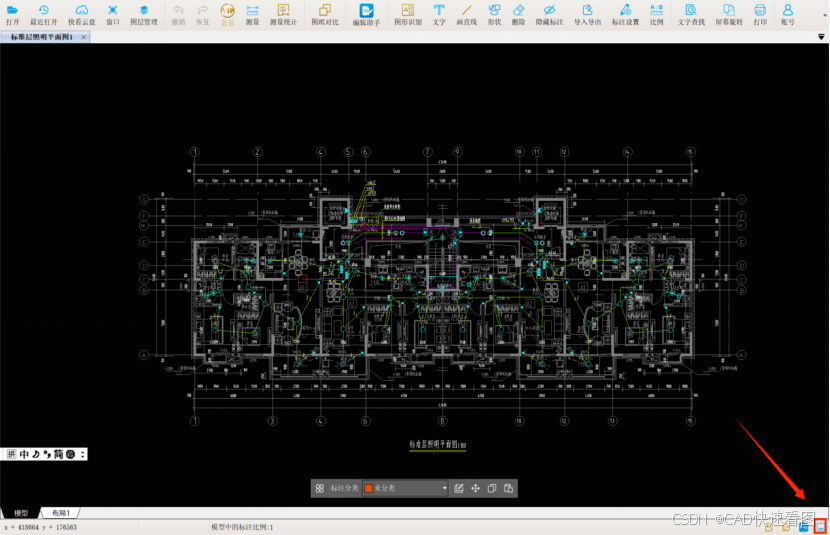Click the emoji face icon on IME bar
Image resolution: width=830 pixels, height=535 pixels.
pos(70,454)
